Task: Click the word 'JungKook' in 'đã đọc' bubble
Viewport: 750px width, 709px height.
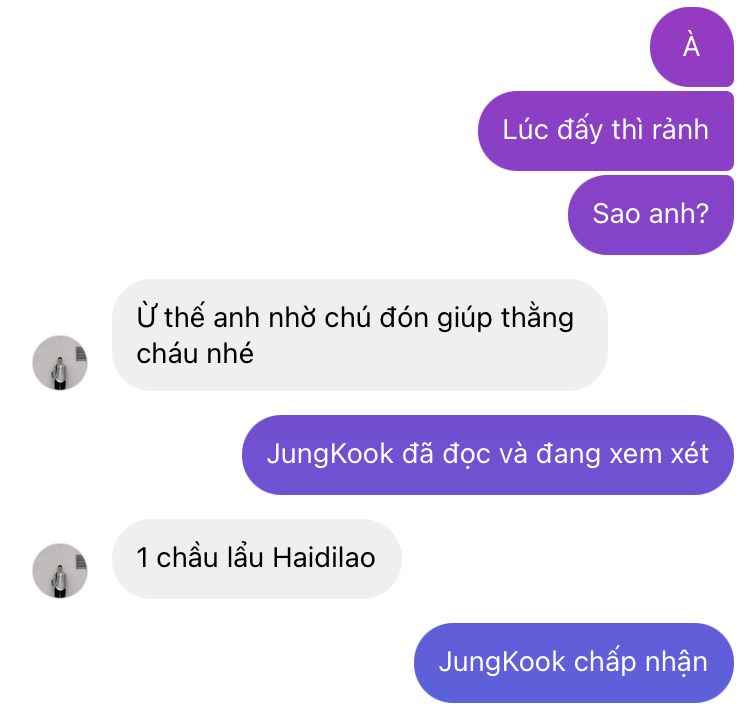Action: pos(330,454)
